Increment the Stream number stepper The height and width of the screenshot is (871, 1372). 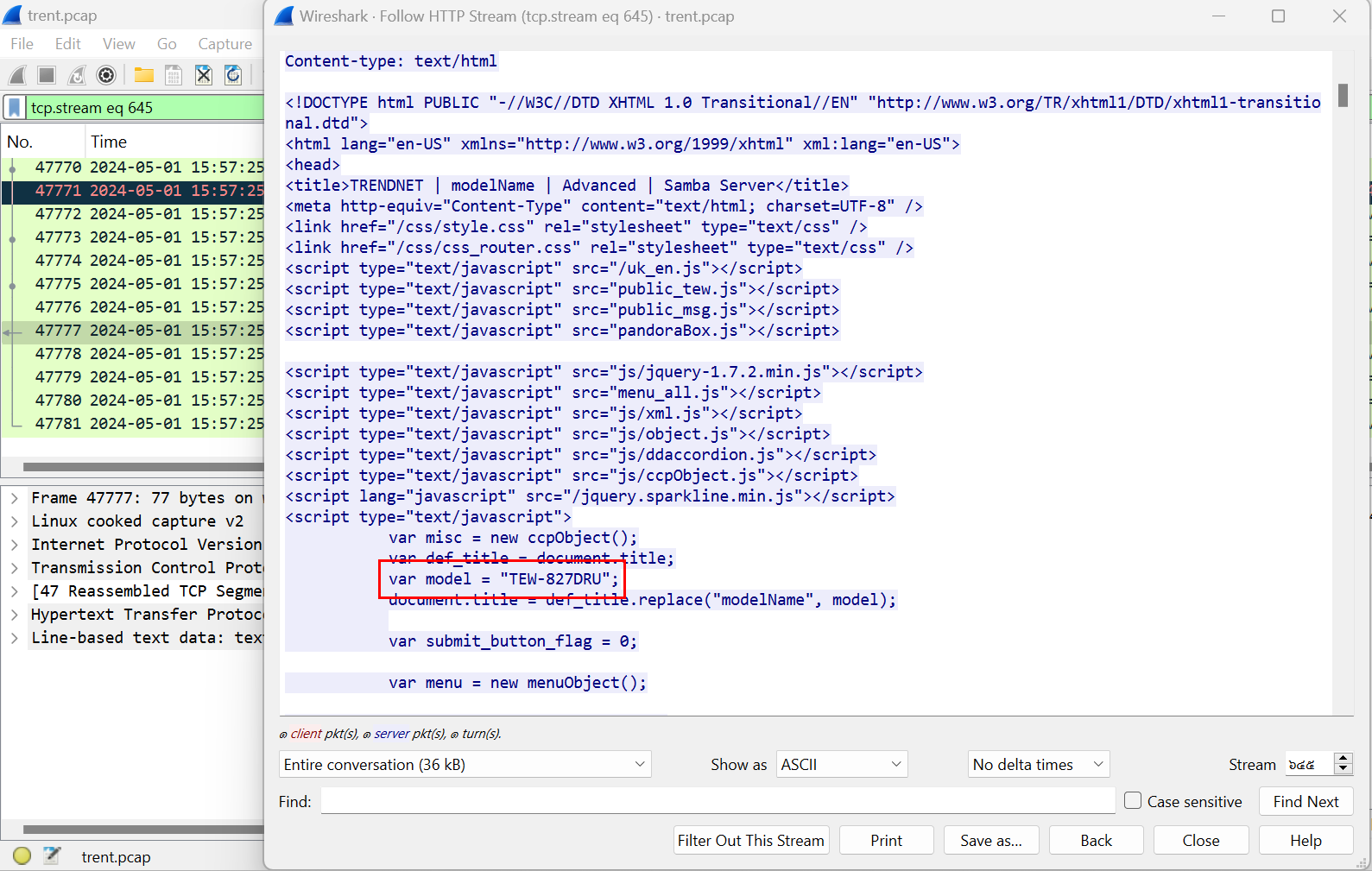coord(1343,759)
